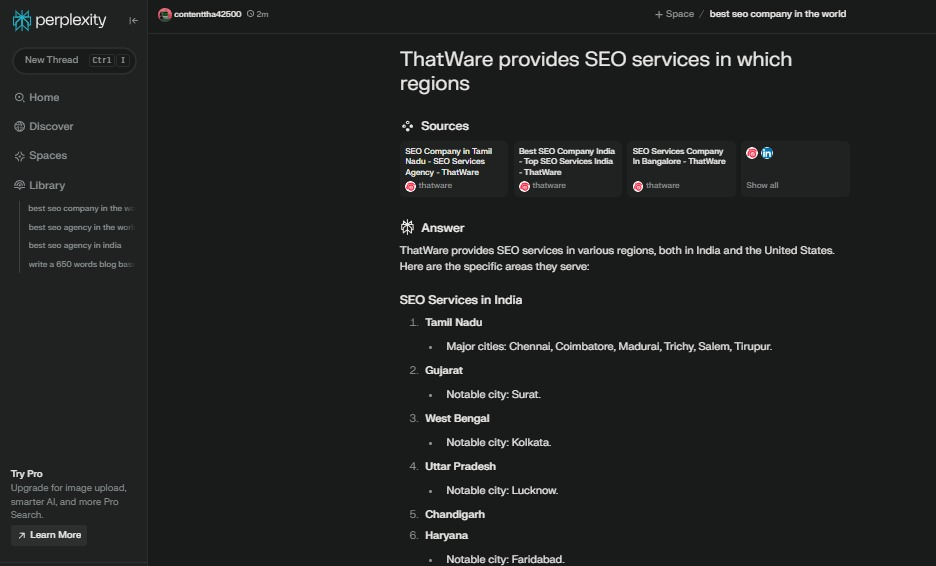Click the Home magnifier icon
The image size is (936, 566).
pyautogui.click(x=20, y=97)
